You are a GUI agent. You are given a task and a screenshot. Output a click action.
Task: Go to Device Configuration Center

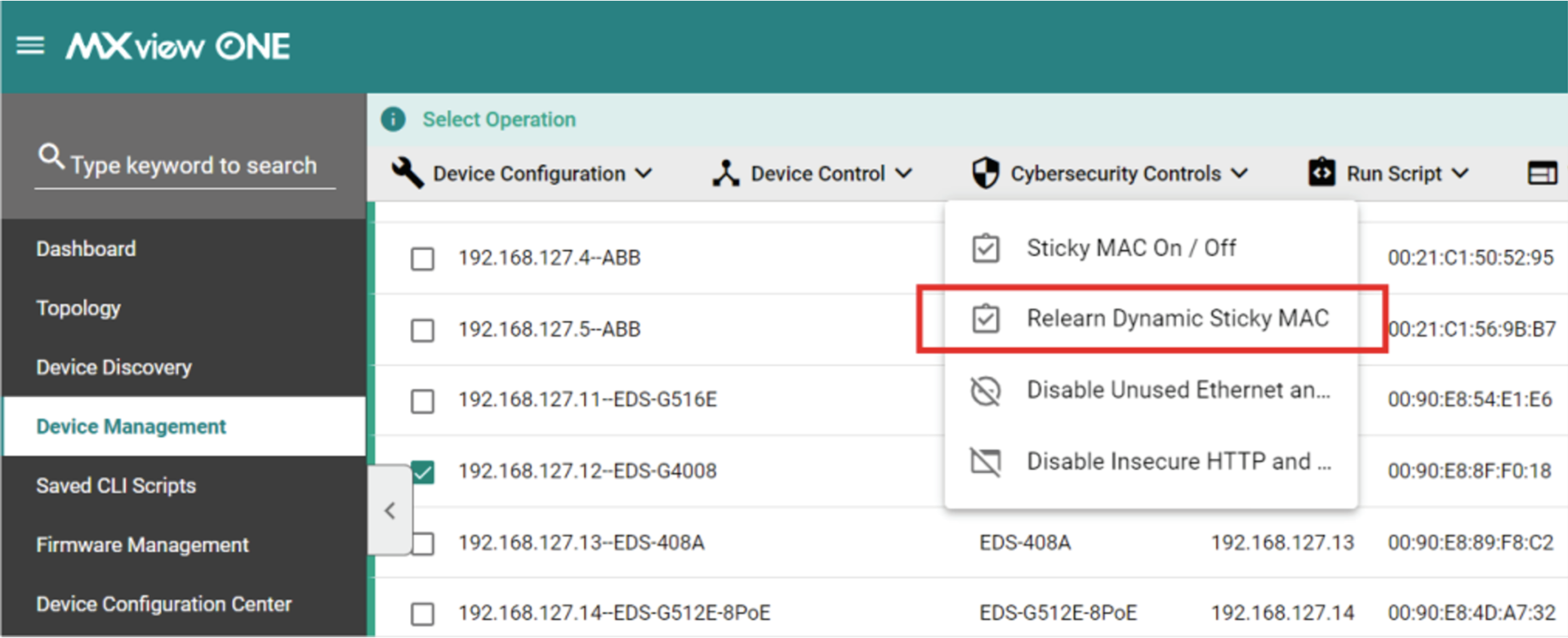click(x=184, y=604)
